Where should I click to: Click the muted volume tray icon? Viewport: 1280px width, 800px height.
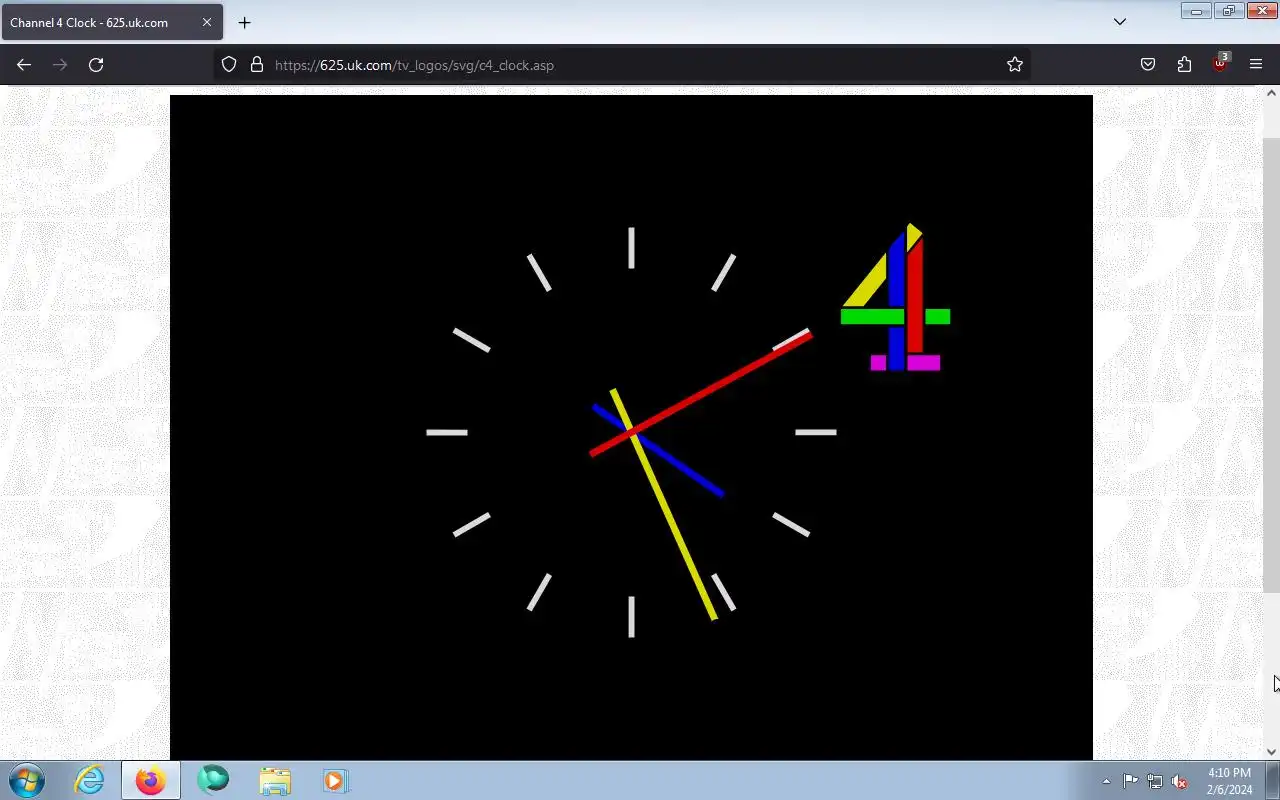1180,781
